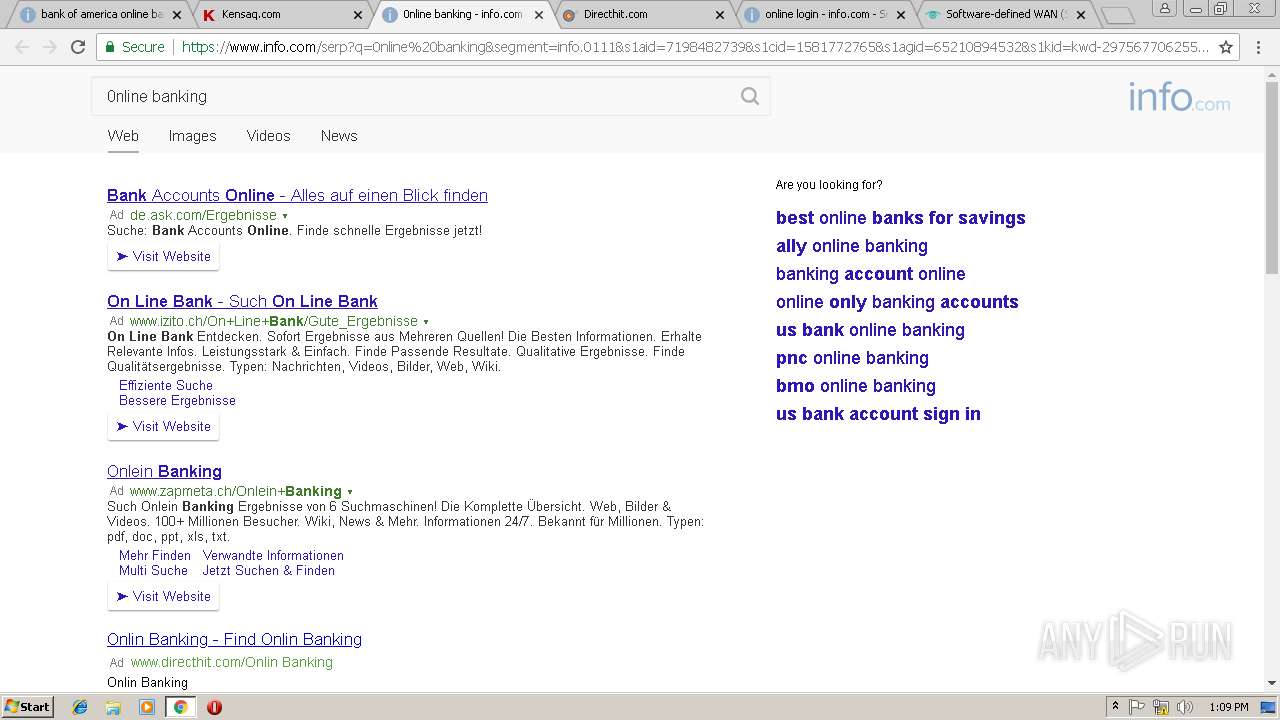Expand the de.ask.com ad dropdown arrow
This screenshot has width=1280, height=720.
(285, 216)
